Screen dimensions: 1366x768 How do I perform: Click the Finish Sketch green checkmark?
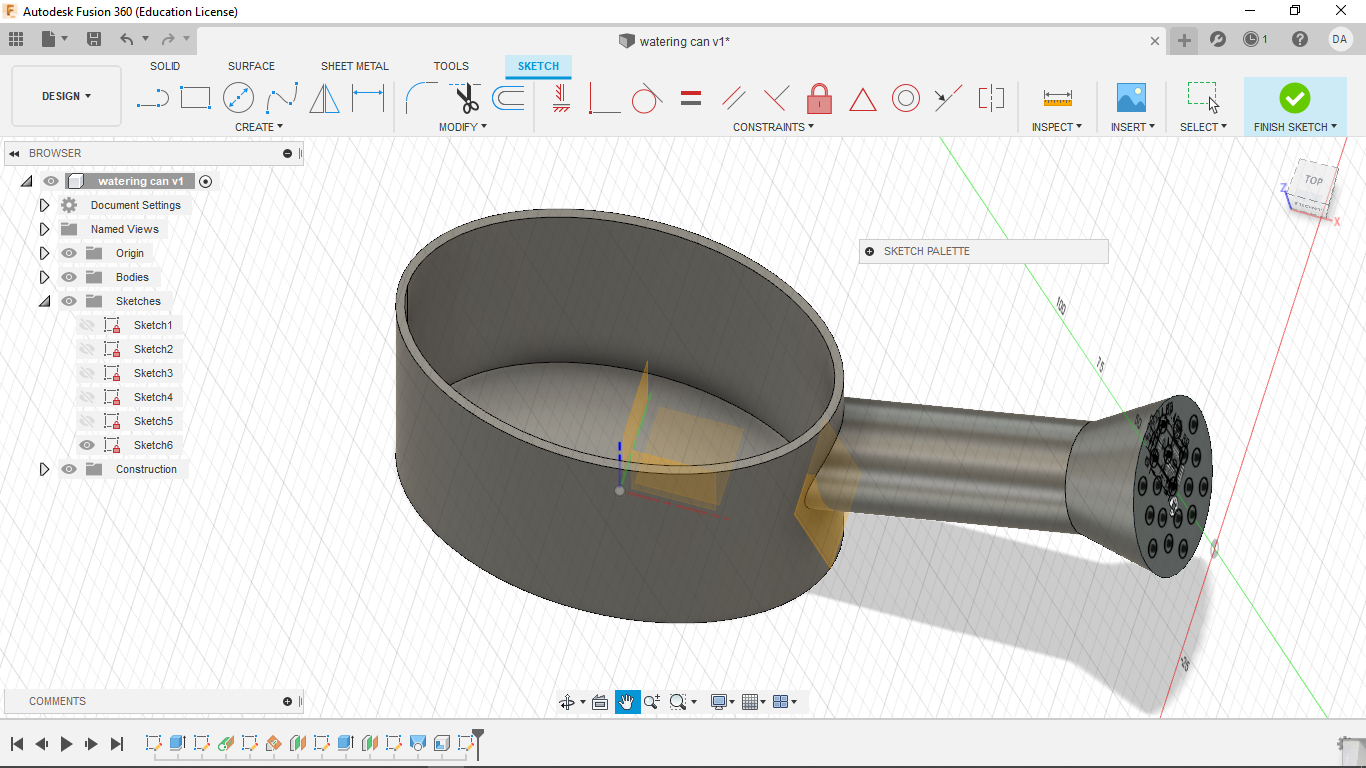[x=1294, y=98]
